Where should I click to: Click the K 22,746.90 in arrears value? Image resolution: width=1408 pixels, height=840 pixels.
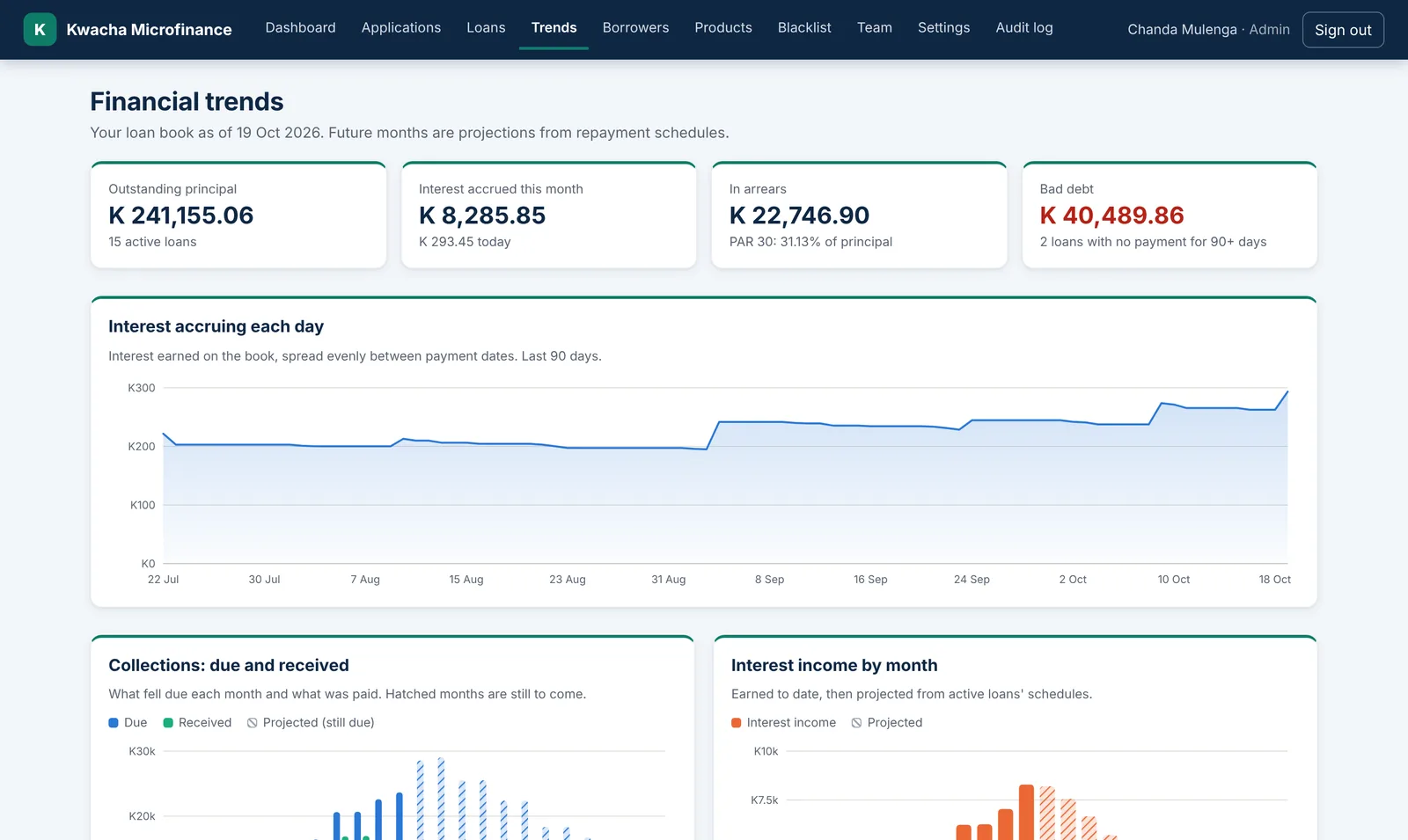[x=799, y=215]
